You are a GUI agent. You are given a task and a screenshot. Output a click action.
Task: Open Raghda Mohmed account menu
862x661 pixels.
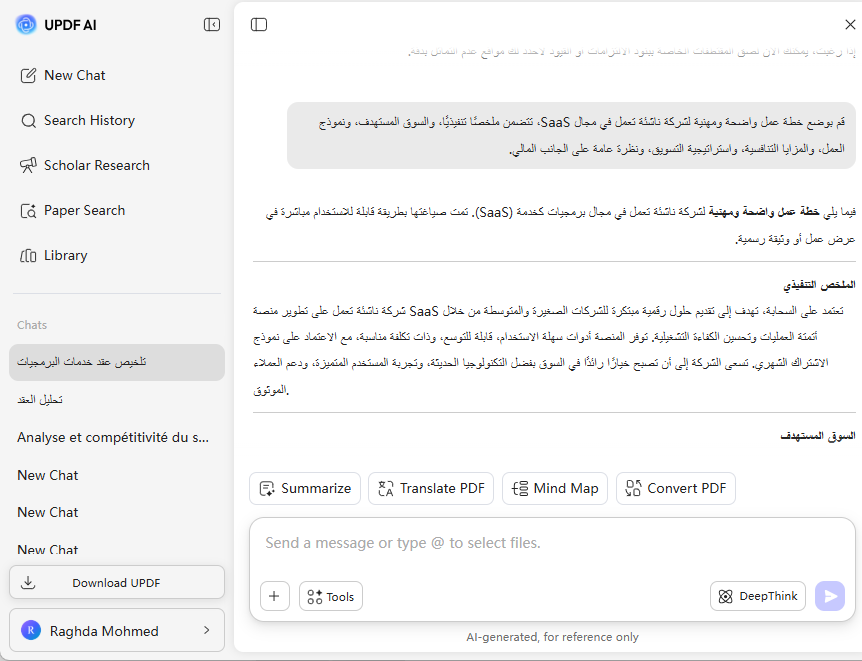click(117, 630)
